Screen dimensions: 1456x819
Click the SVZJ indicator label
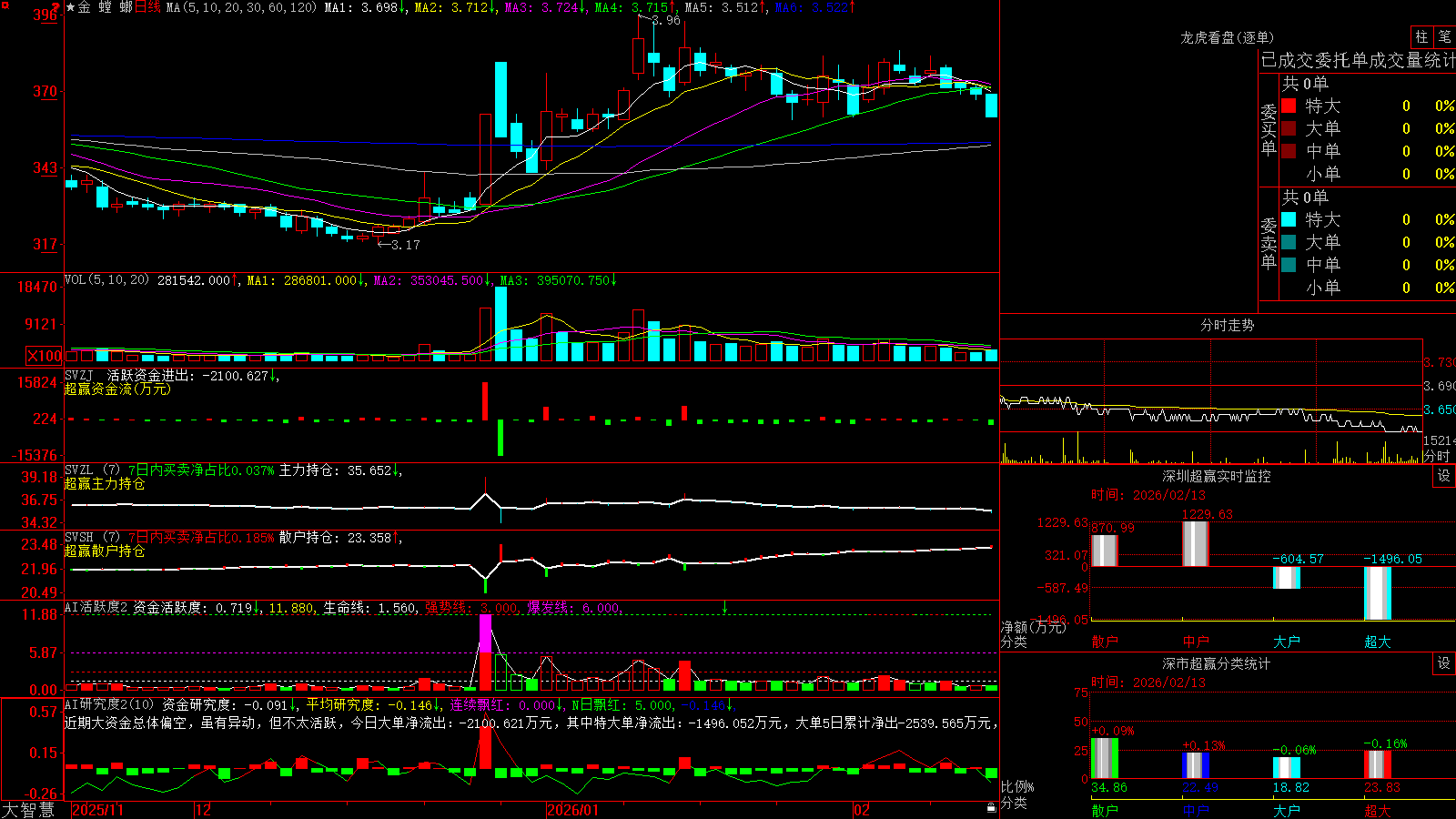(79, 375)
